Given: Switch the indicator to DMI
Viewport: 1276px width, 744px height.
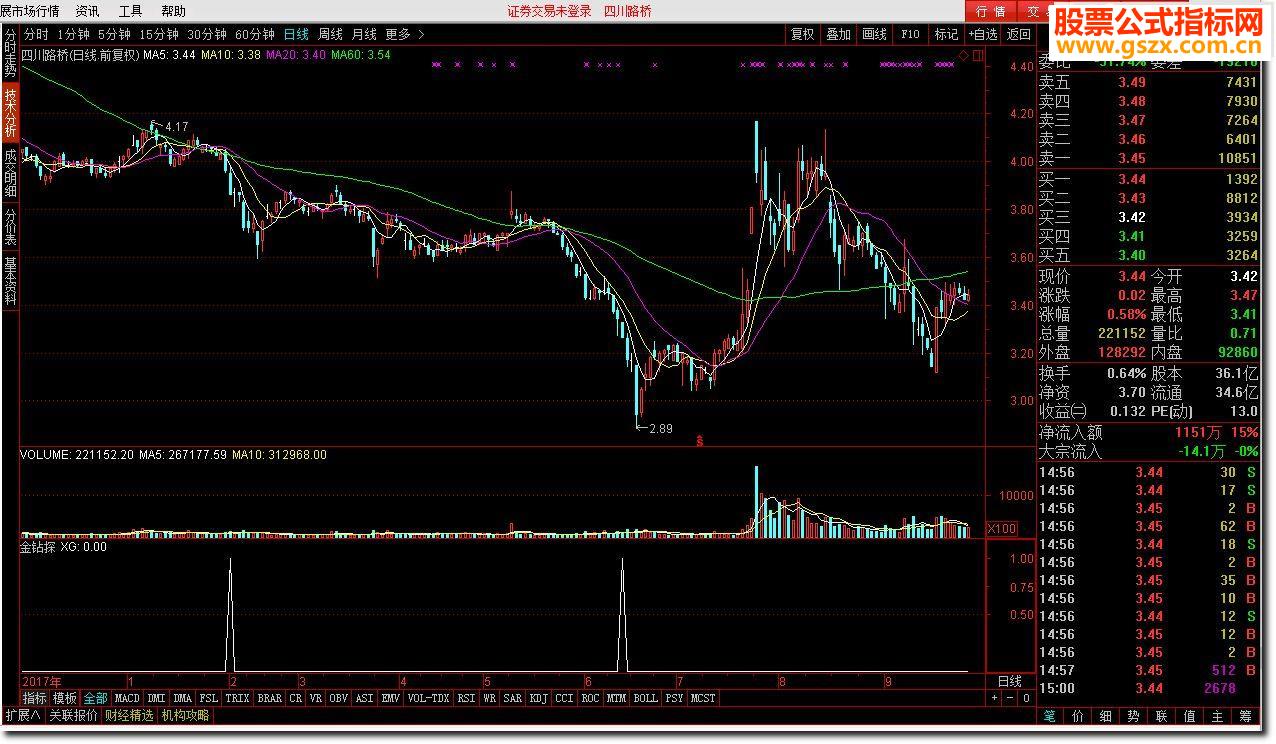Looking at the screenshot, I should (157, 698).
